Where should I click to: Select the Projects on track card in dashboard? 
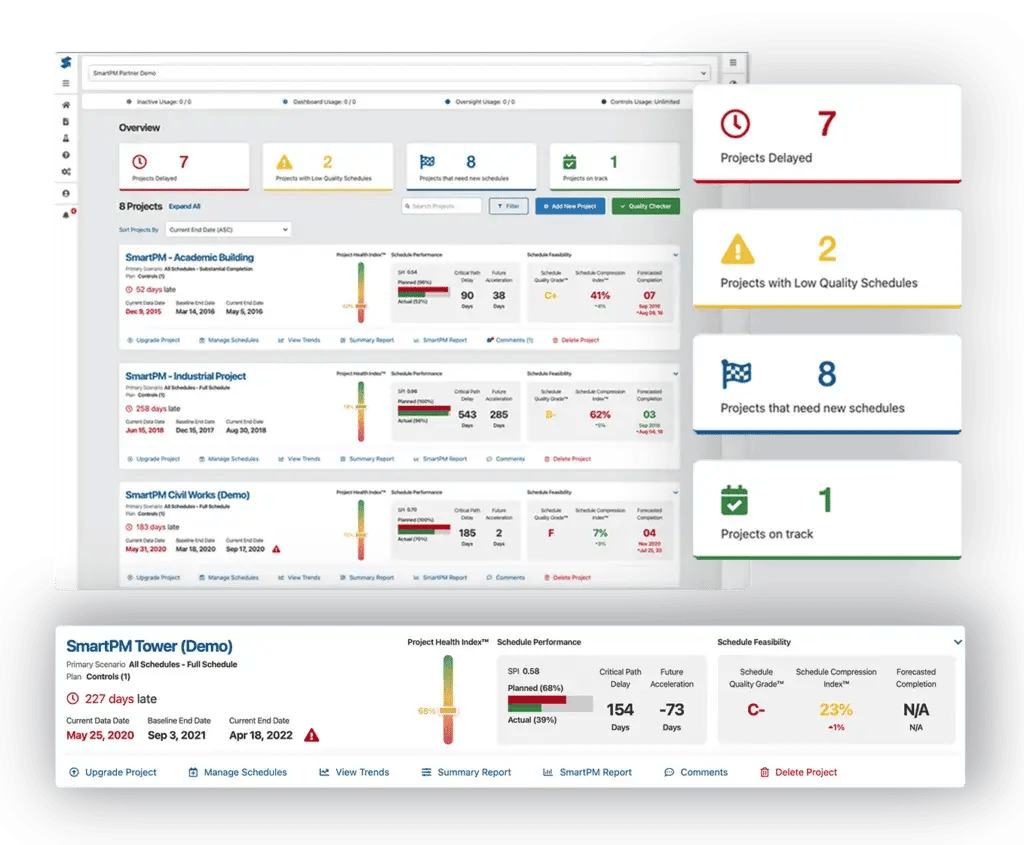[x=614, y=166]
